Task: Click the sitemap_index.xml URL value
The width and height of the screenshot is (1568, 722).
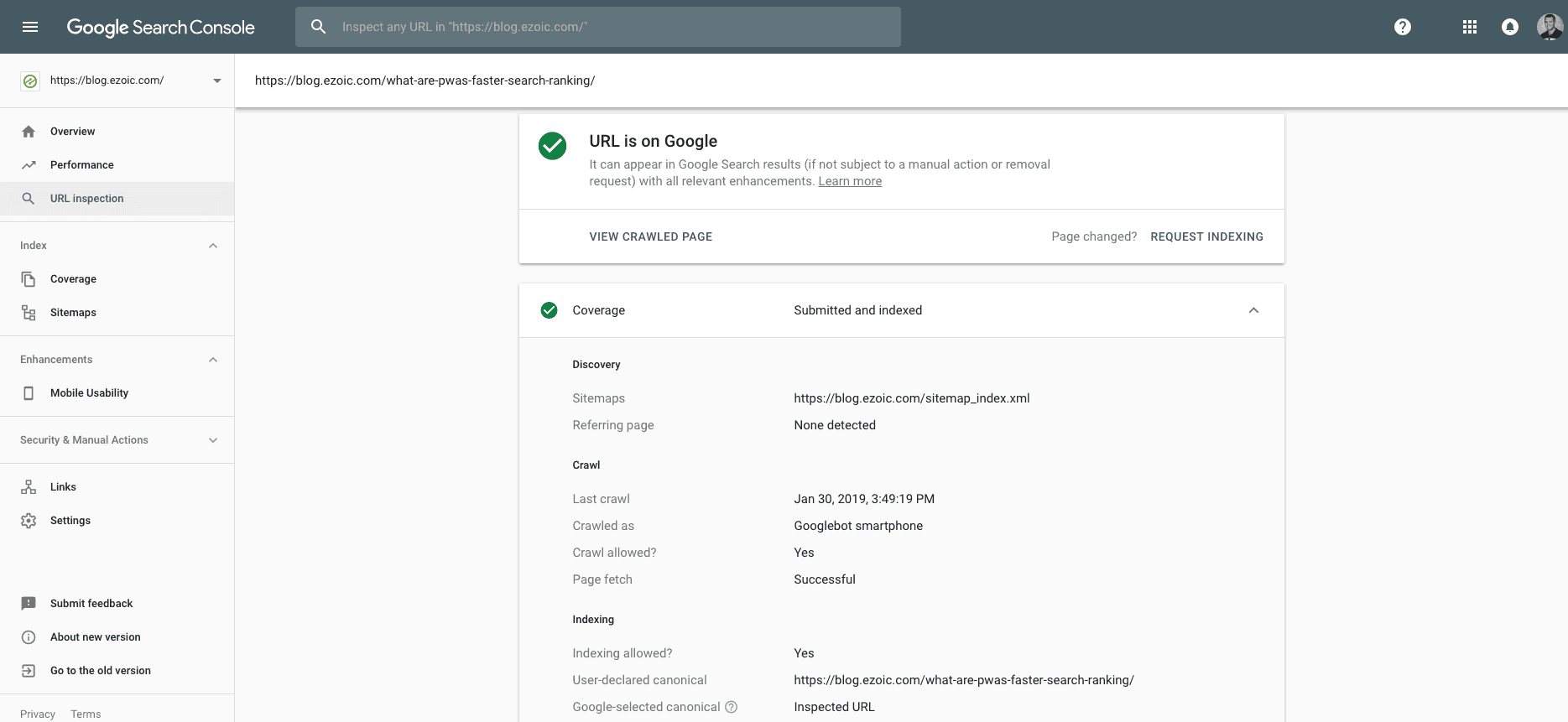Action: [912, 398]
